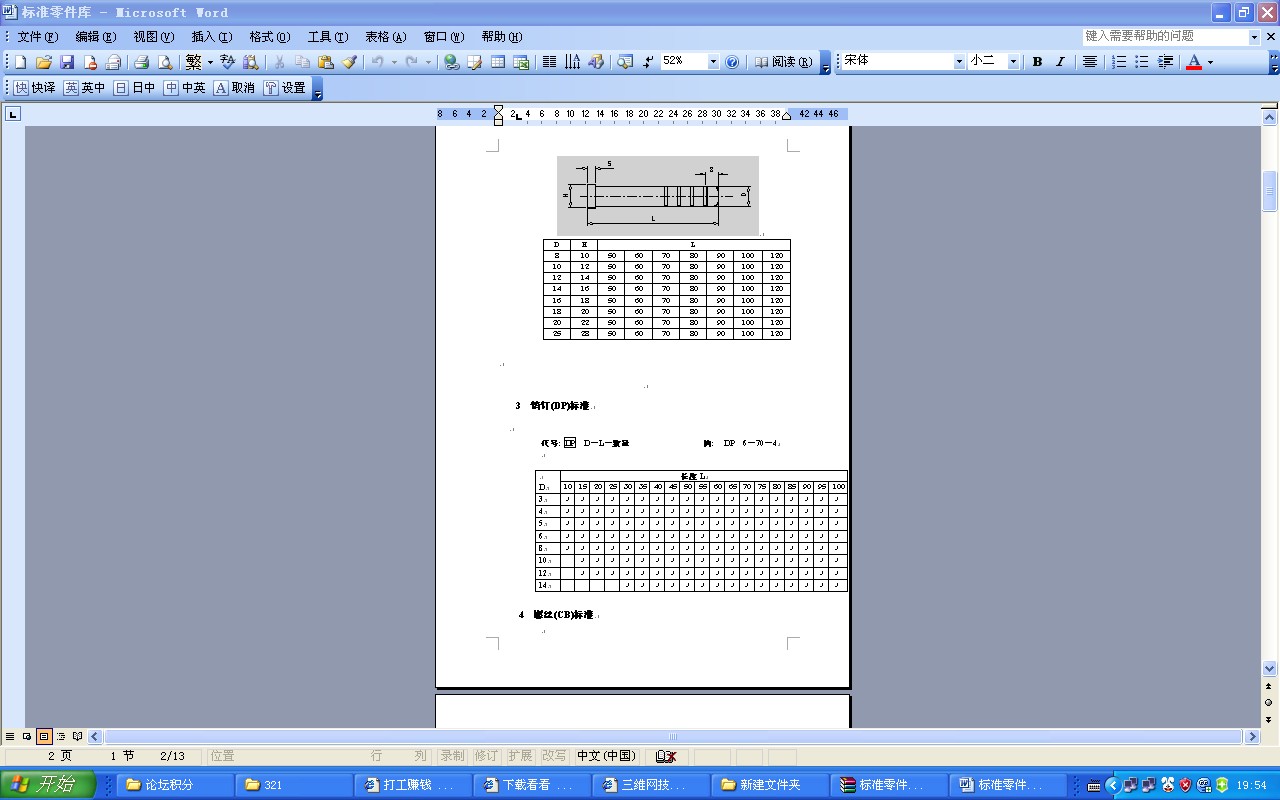Click the 快译 translate button
Image resolution: width=1280 pixels, height=800 pixels.
(35, 88)
